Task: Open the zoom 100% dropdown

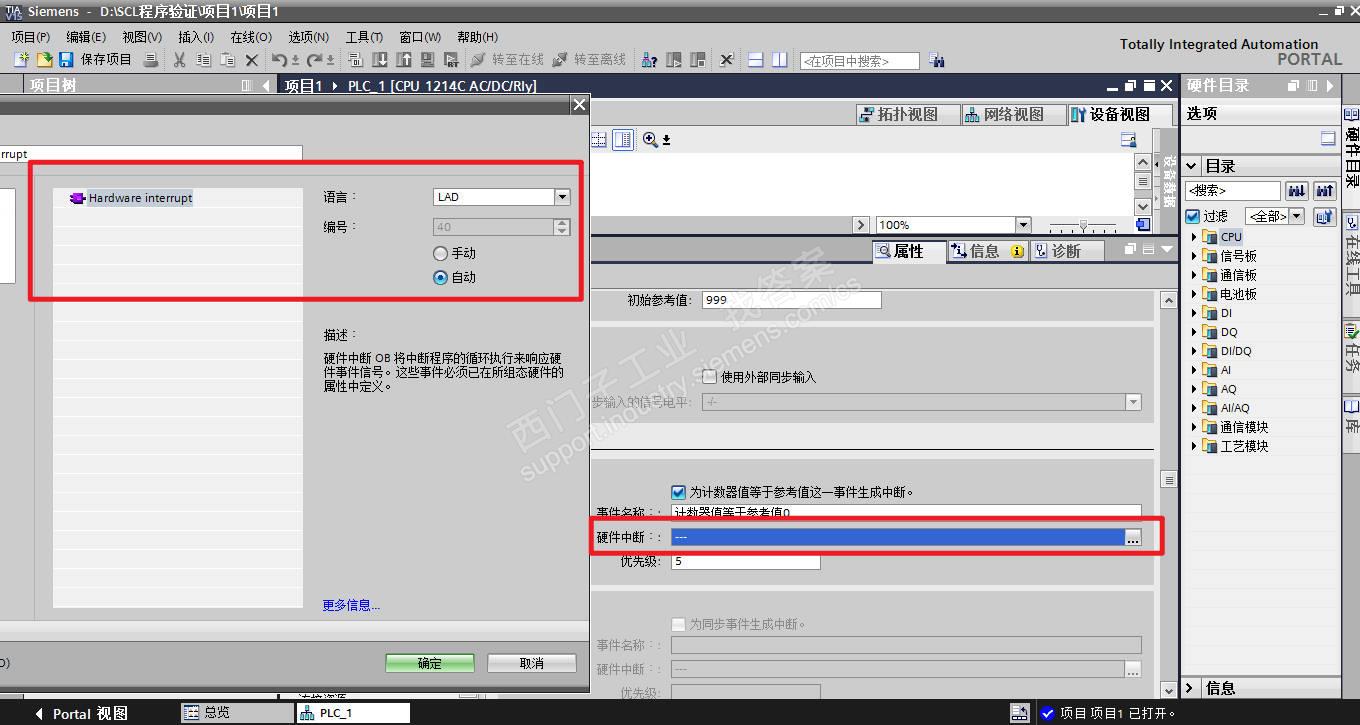Action: [x=1023, y=225]
